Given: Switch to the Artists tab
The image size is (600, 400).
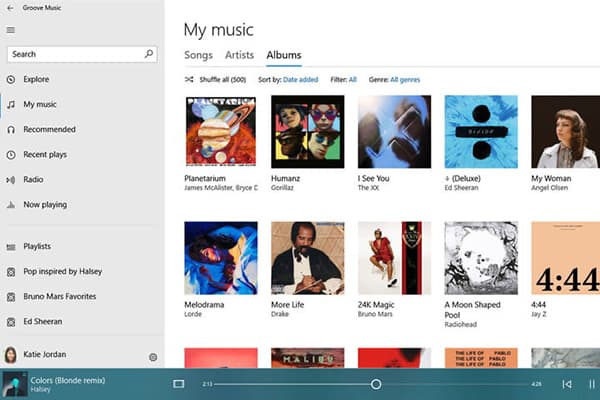Looking at the screenshot, I should coord(240,55).
